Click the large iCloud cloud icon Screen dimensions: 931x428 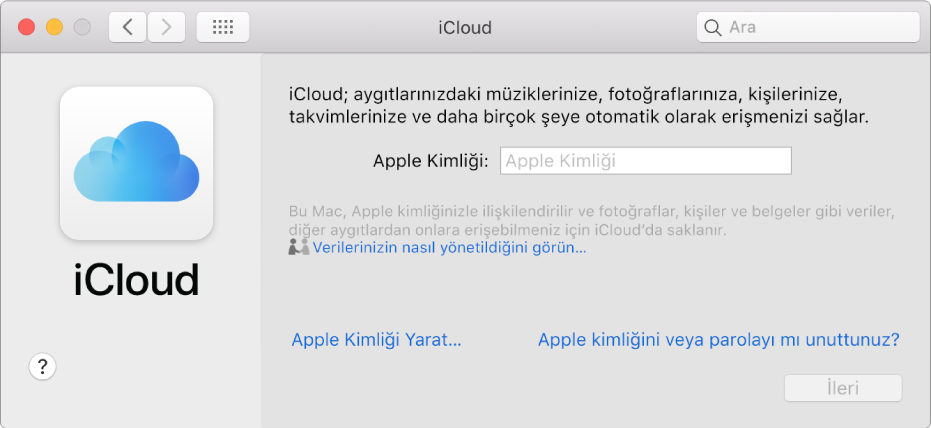click(x=137, y=163)
